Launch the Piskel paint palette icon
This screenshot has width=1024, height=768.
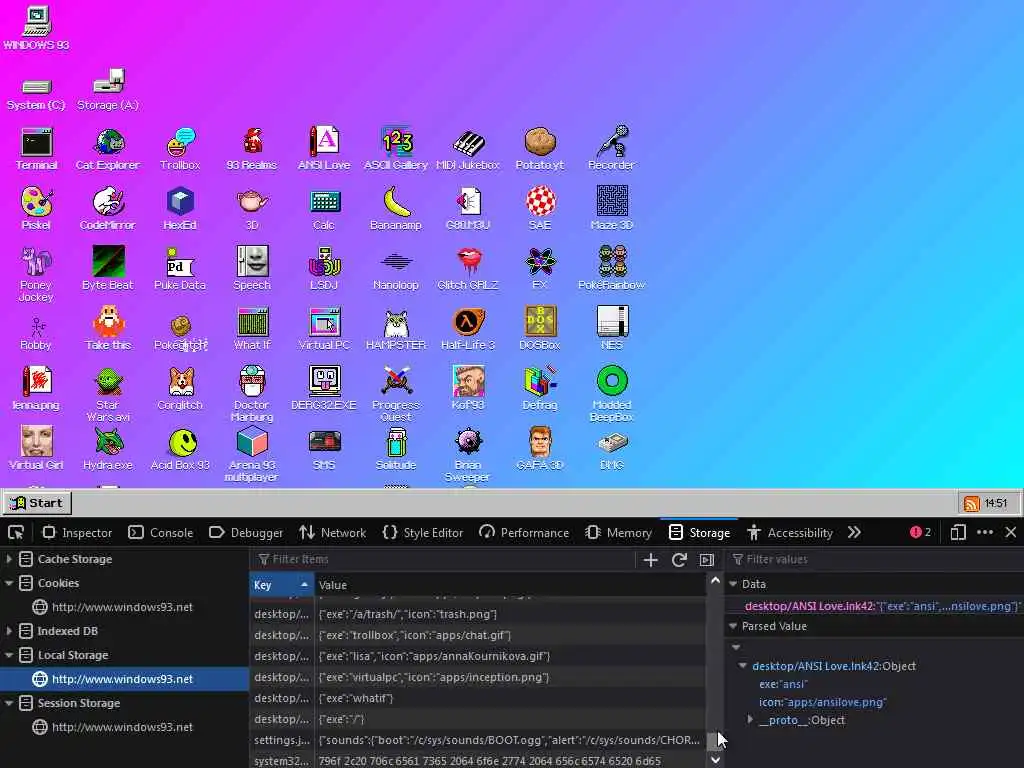point(36,209)
